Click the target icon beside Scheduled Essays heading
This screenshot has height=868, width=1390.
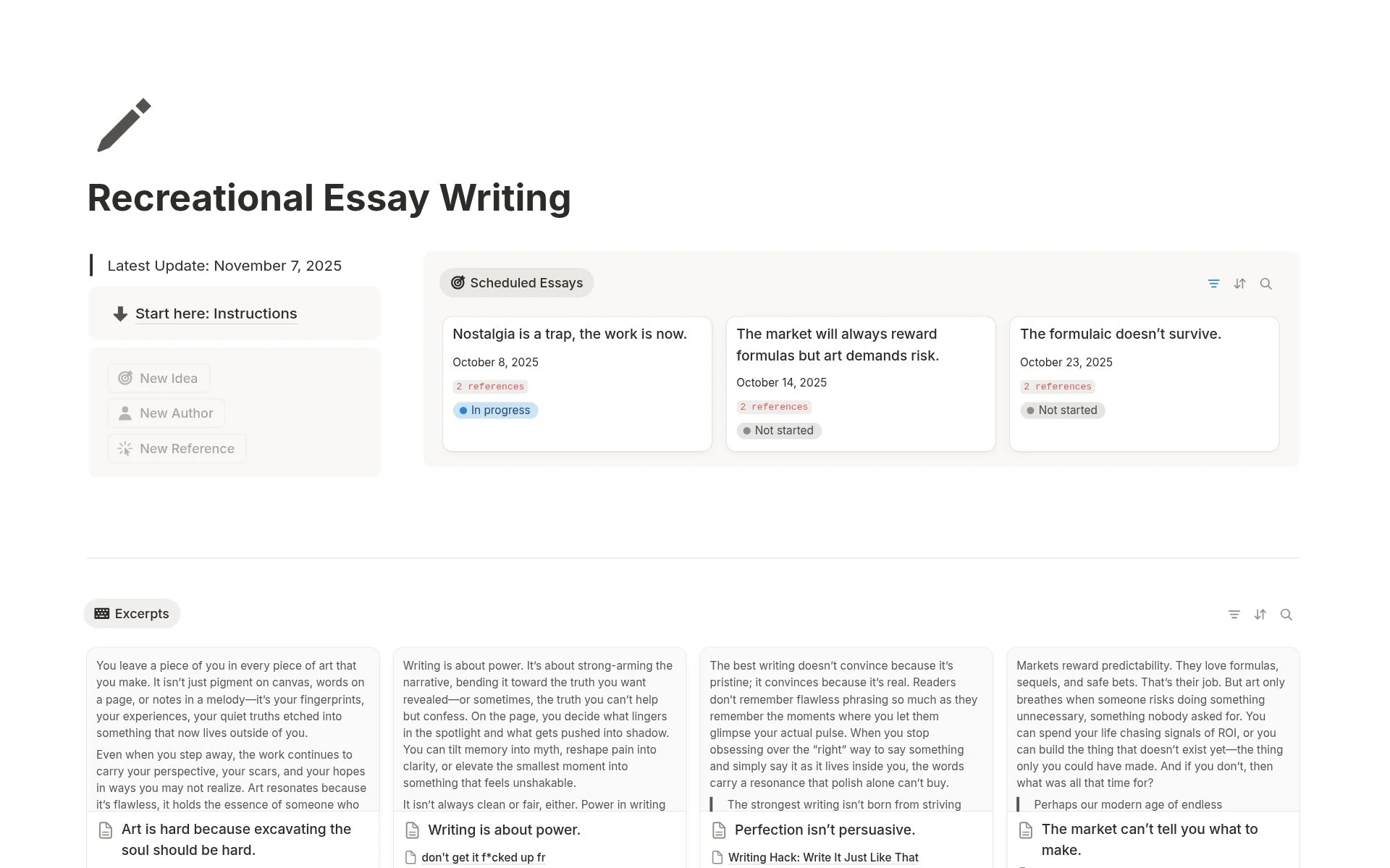(x=458, y=282)
